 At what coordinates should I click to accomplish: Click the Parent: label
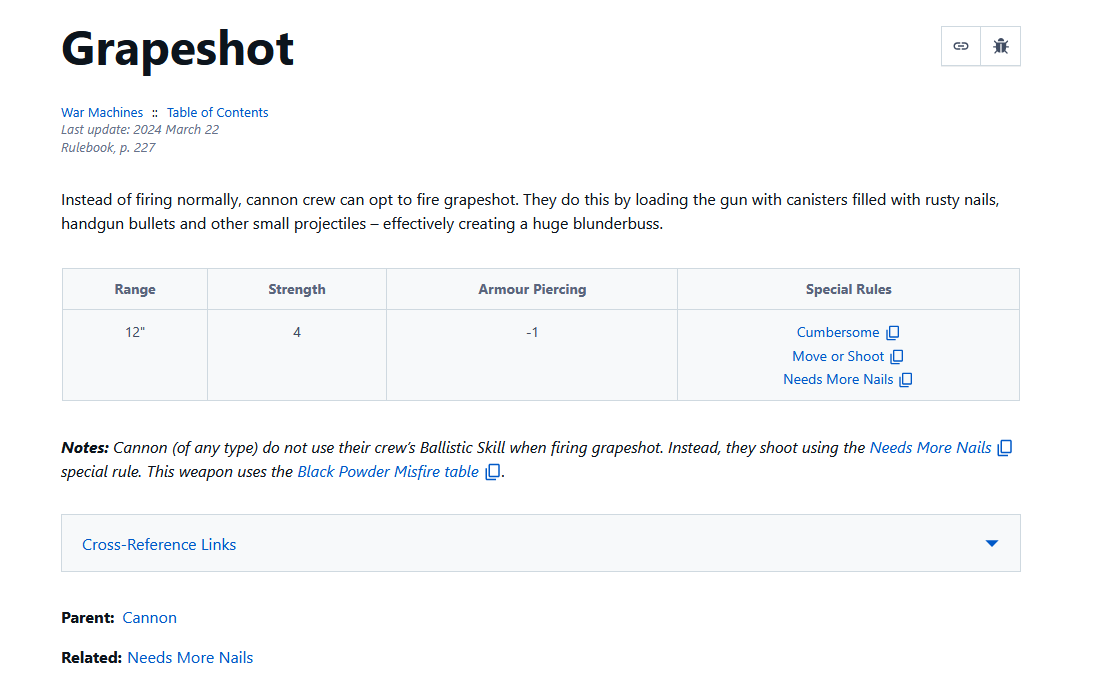pyautogui.click(x=88, y=618)
